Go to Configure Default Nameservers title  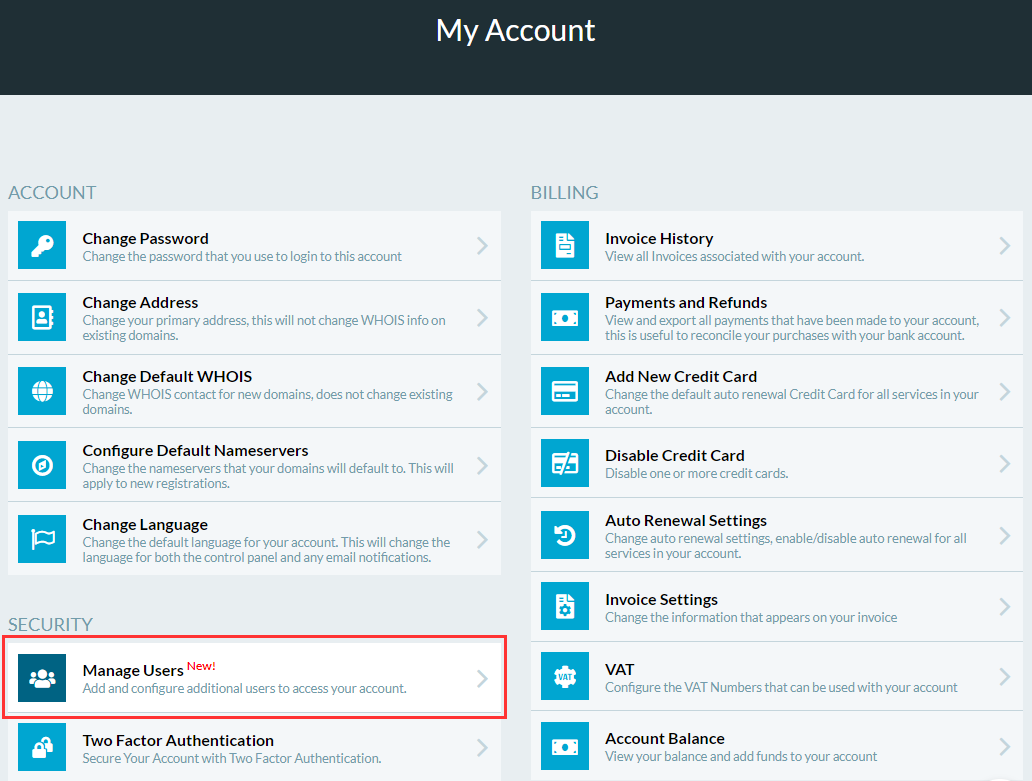click(195, 451)
